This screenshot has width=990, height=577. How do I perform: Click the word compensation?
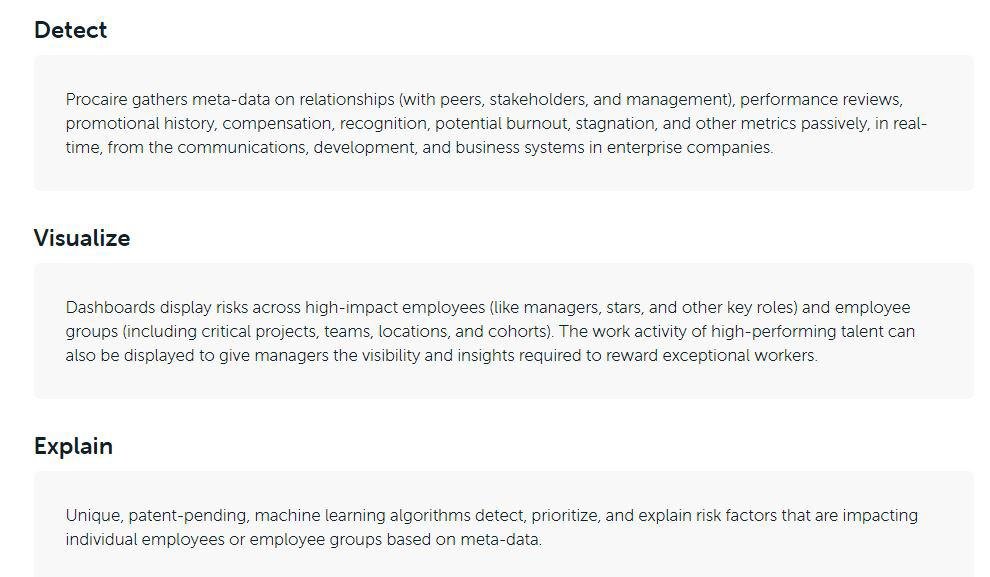(x=277, y=124)
